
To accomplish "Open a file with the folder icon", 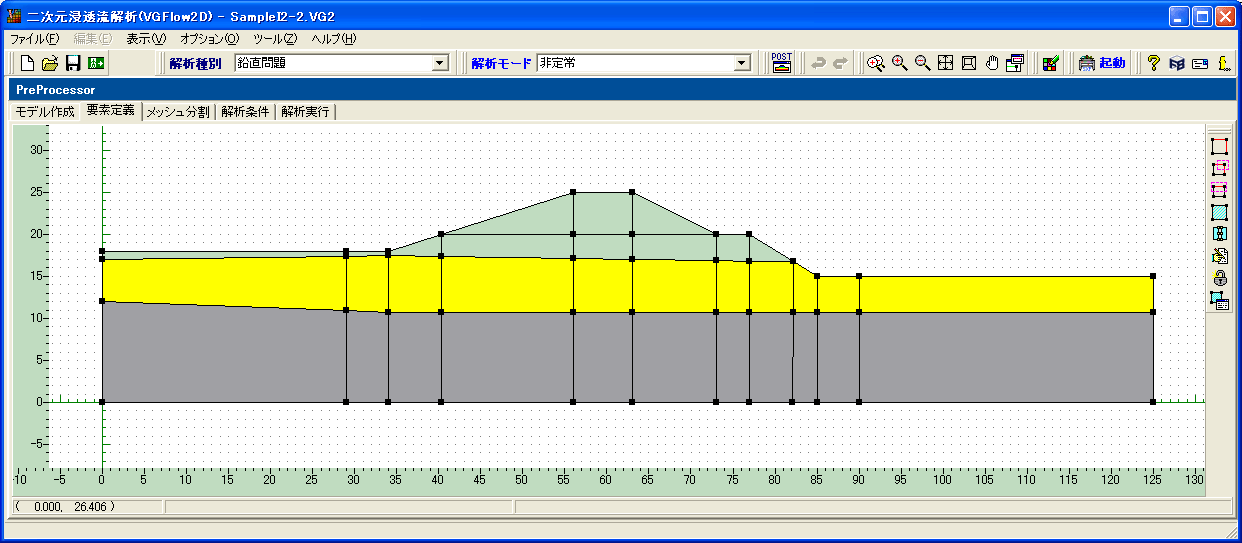I will click(x=50, y=63).
